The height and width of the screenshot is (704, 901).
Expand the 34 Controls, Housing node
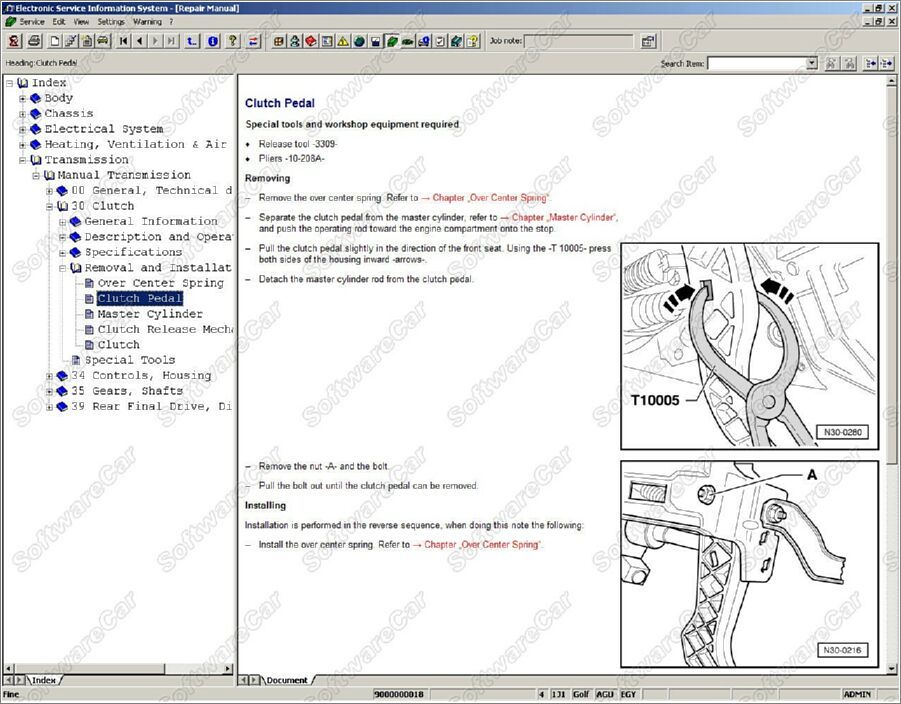click(x=49, y=376)
